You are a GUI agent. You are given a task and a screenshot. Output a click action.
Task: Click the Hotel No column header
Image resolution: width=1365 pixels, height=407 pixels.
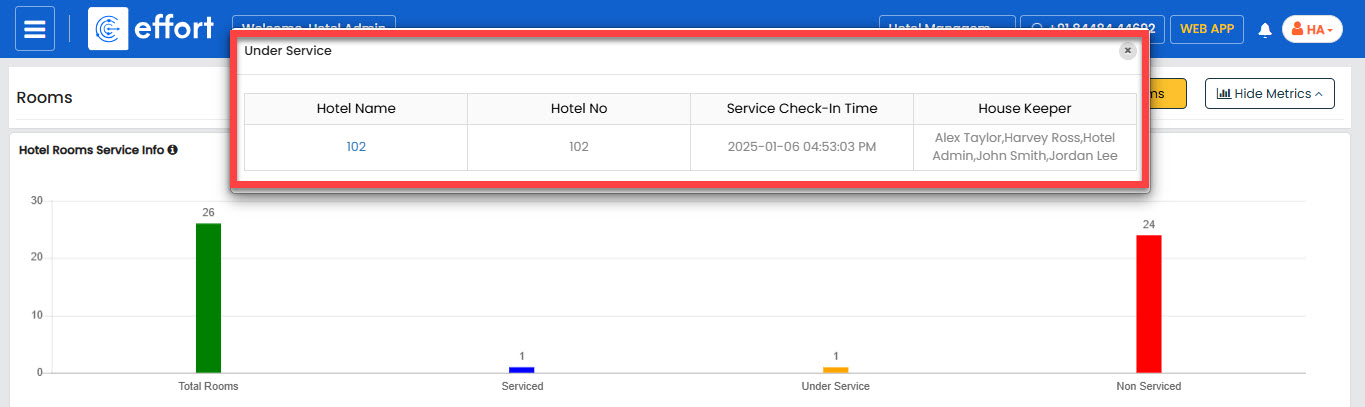pyautogui.click(x=578, y=109)
